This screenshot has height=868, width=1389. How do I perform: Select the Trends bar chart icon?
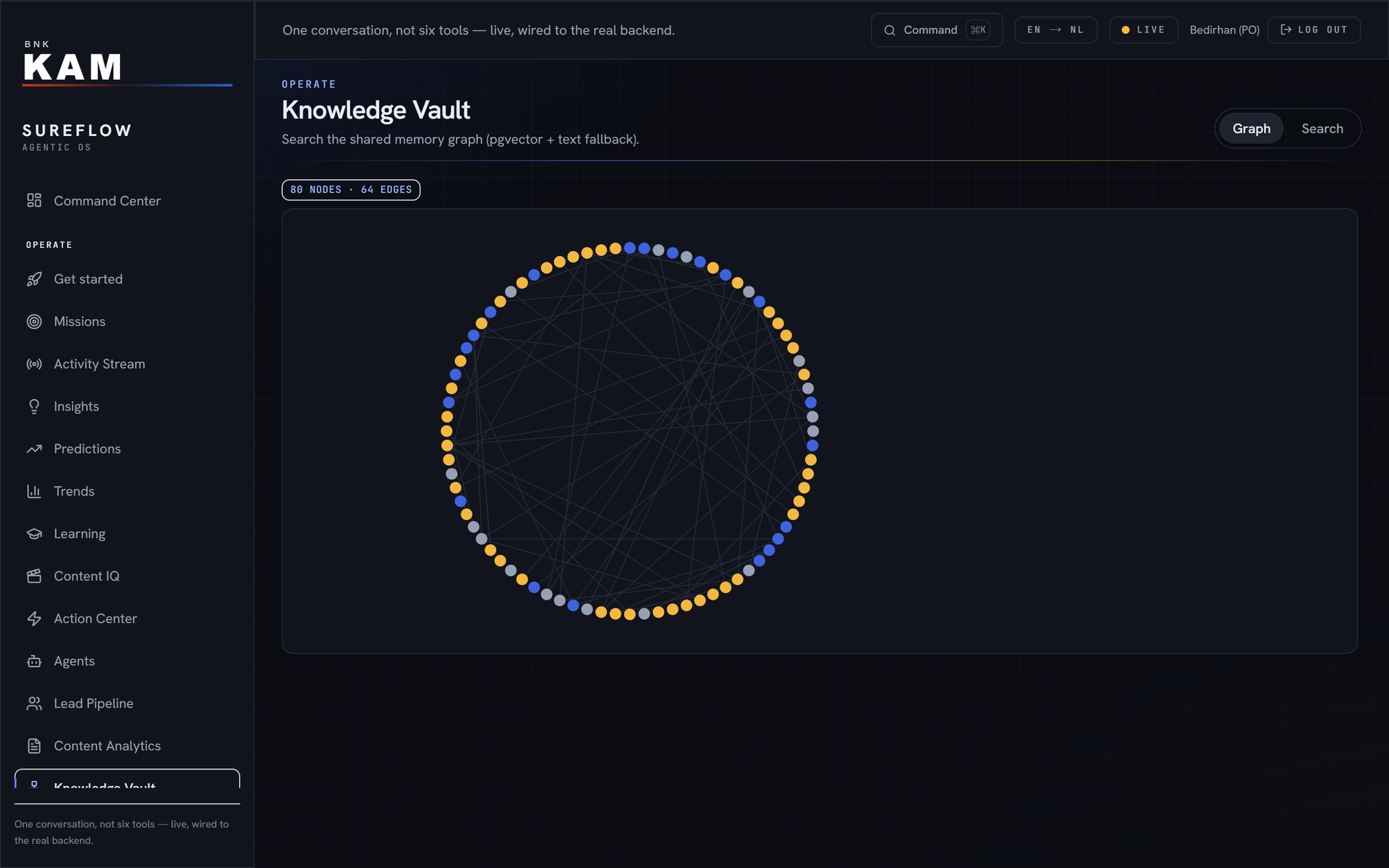(34, 491)
